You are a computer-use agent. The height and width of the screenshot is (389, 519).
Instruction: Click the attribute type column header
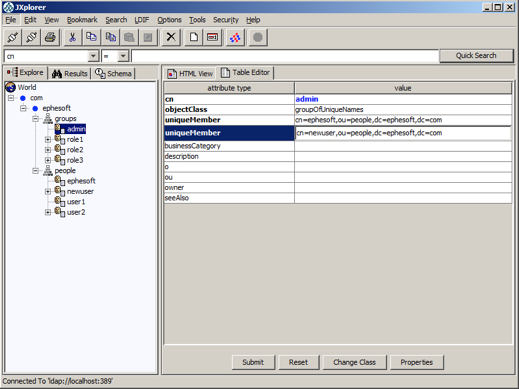point(229,88)
